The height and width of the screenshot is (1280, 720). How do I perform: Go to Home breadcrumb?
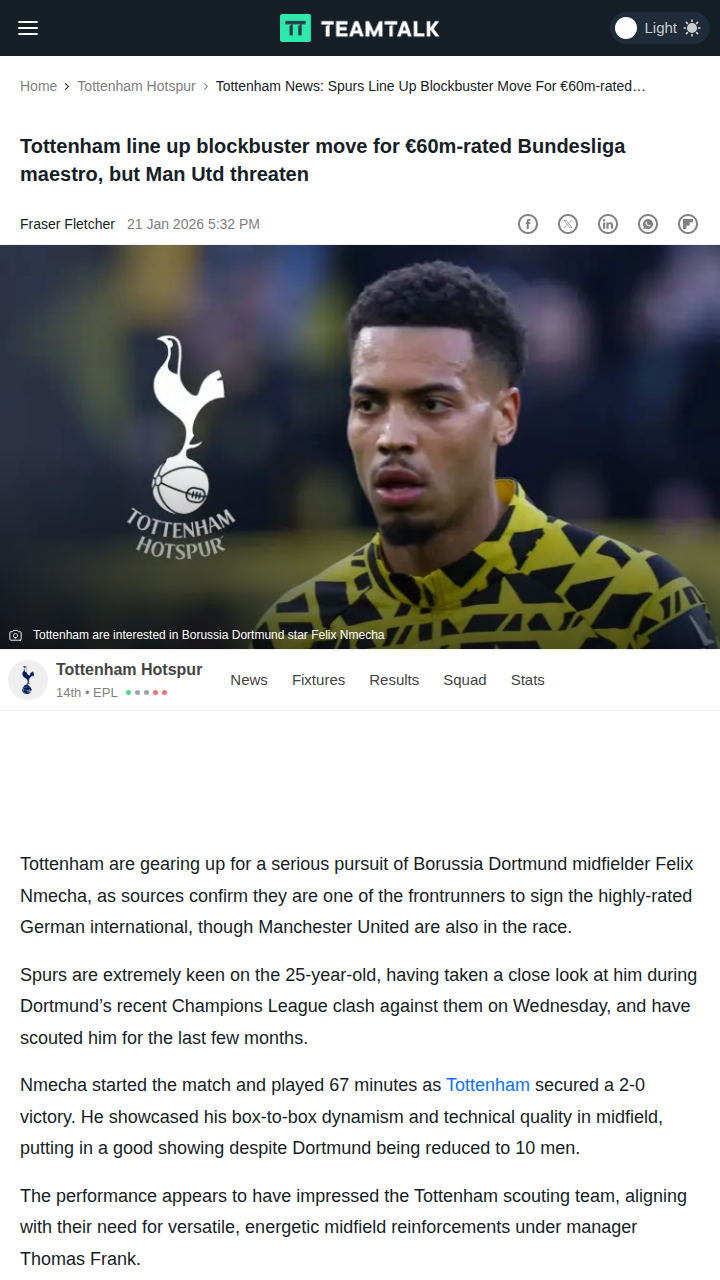tap(38, 86)
